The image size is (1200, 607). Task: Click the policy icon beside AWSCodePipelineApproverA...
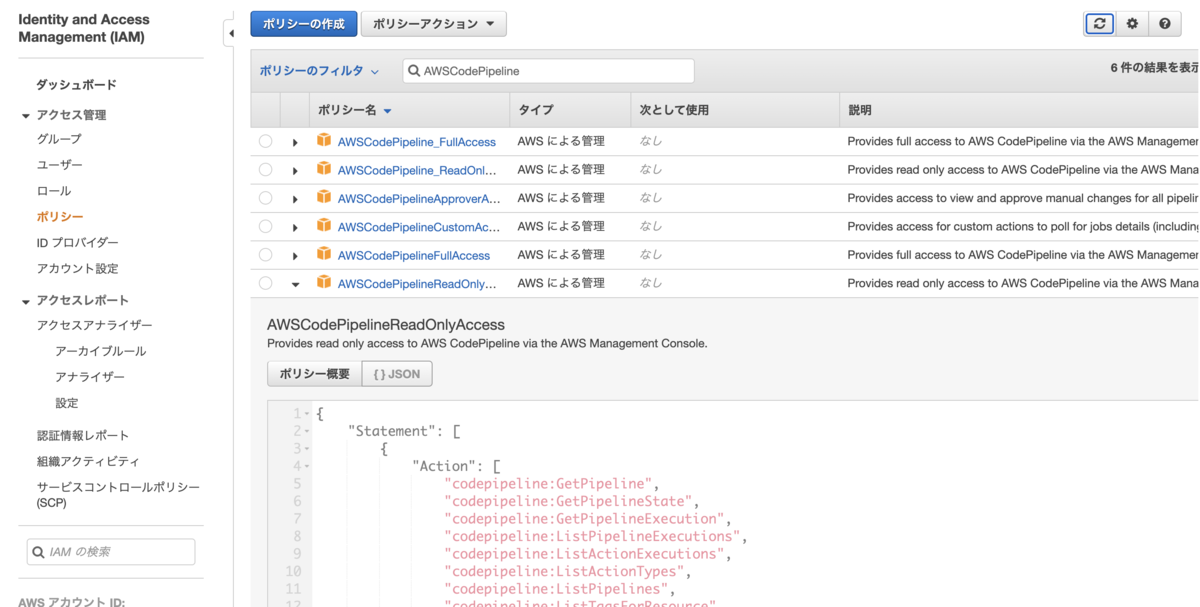tap(324, 197)
